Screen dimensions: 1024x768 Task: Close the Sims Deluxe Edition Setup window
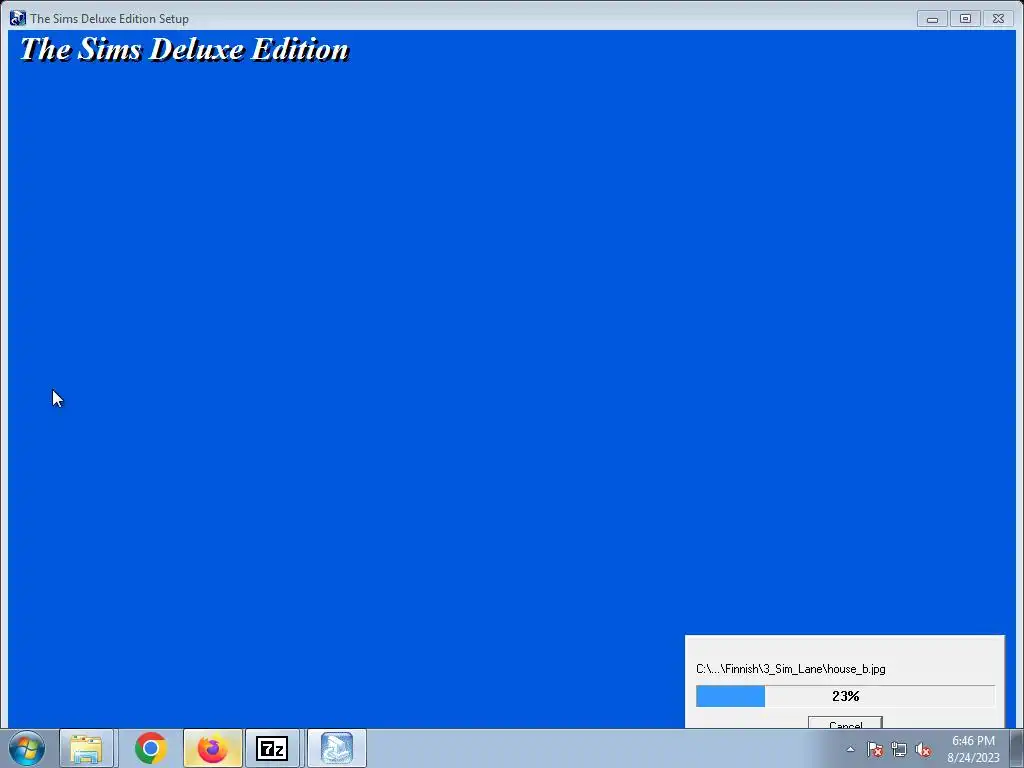tap(999, 19)
